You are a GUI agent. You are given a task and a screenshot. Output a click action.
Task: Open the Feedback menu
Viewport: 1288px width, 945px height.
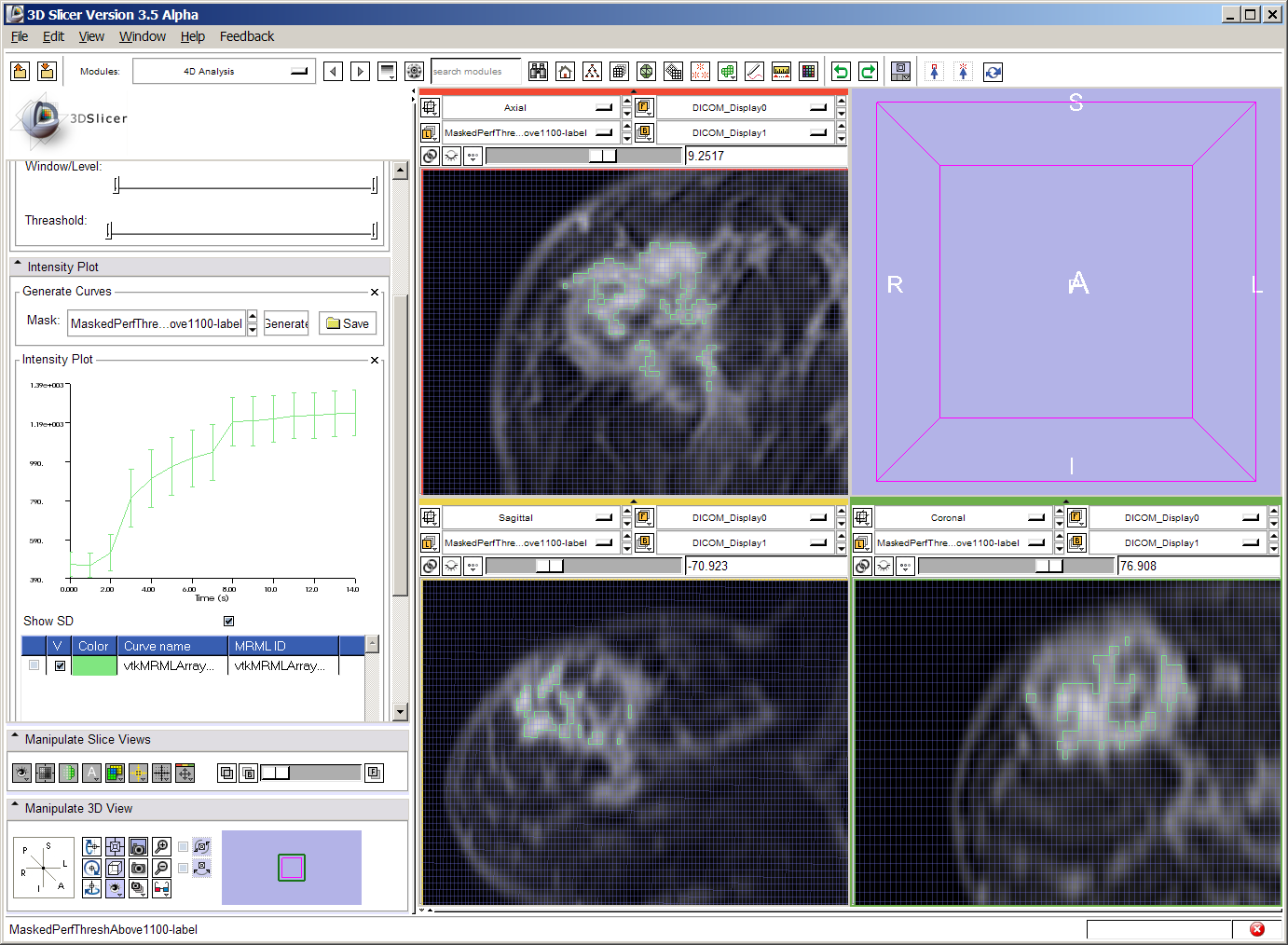tap(246, 36)
